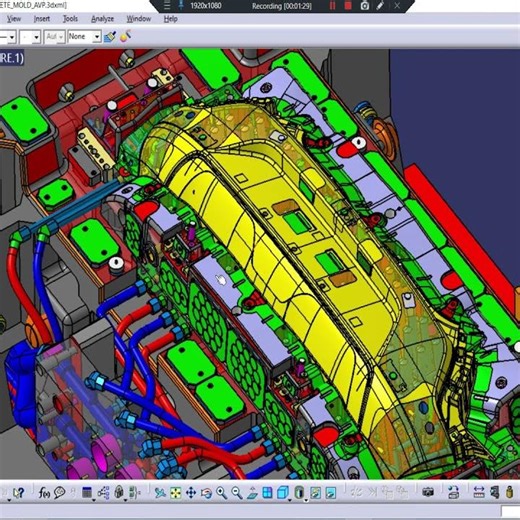Click the Zoom In magnifier
Screen dimensions: 520x520
pos(222,493)
